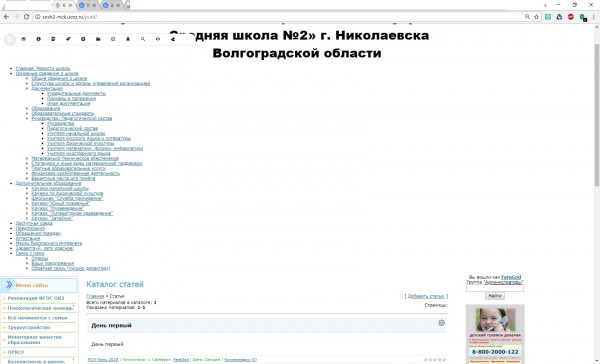Open the Платные образовательные услуги link

tap(68, 168)
